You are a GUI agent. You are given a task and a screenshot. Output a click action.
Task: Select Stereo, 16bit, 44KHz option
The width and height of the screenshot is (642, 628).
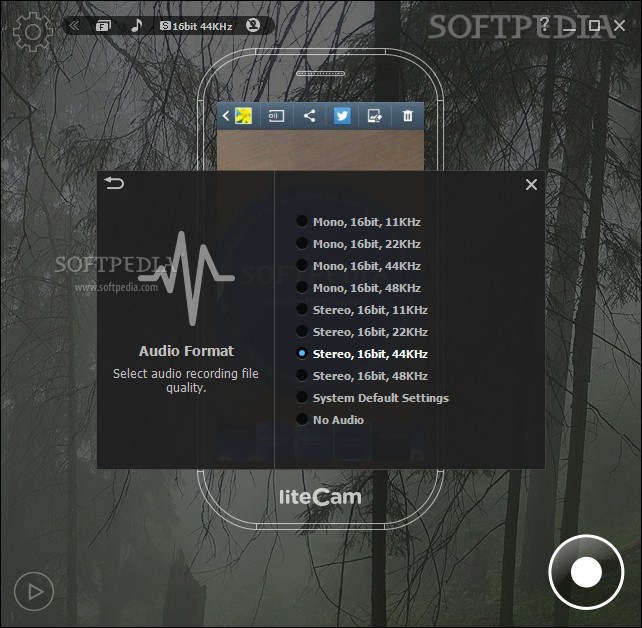[362, 354]
